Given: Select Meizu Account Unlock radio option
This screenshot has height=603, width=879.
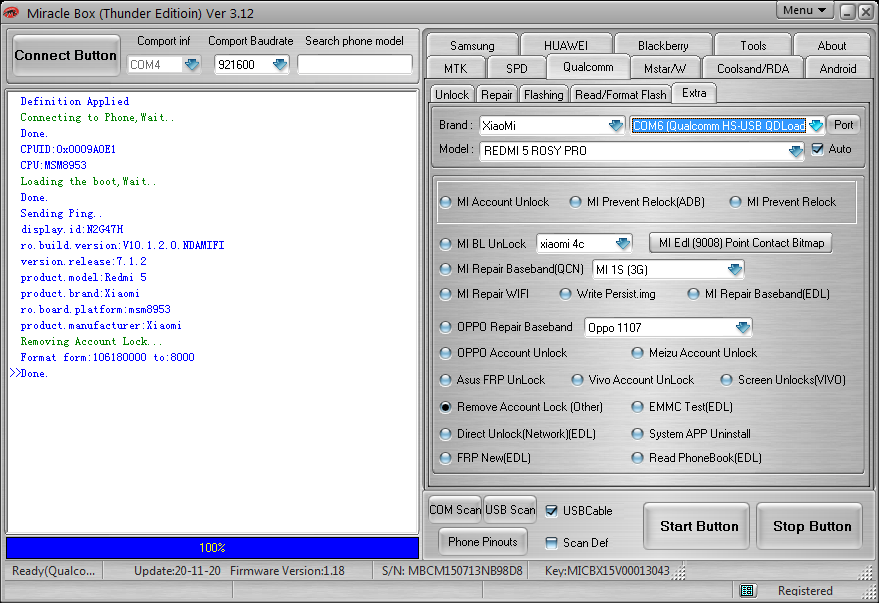Looking at the screenshot, I should tap(637, 353).
